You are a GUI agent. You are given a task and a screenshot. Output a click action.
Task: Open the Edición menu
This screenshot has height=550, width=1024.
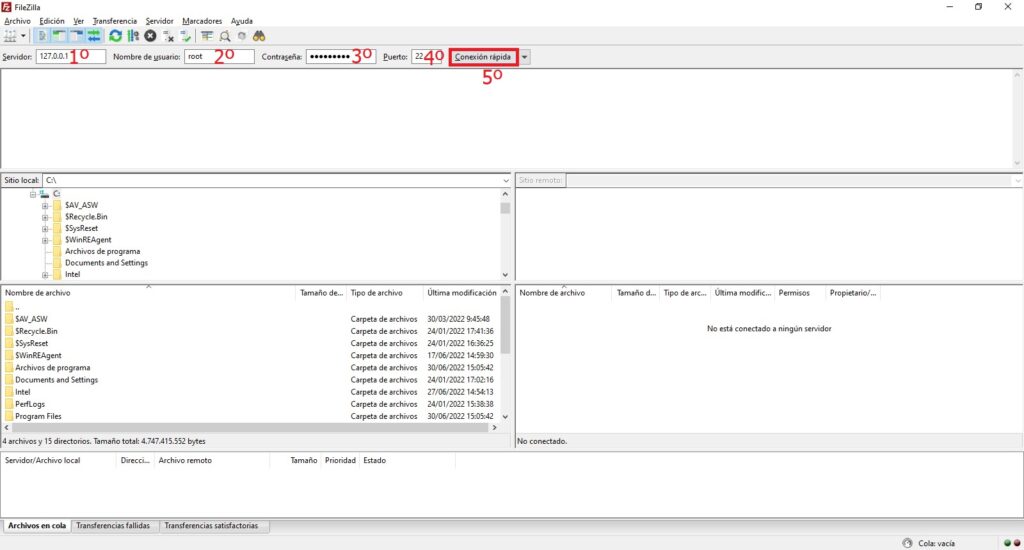tap(52, 21)
